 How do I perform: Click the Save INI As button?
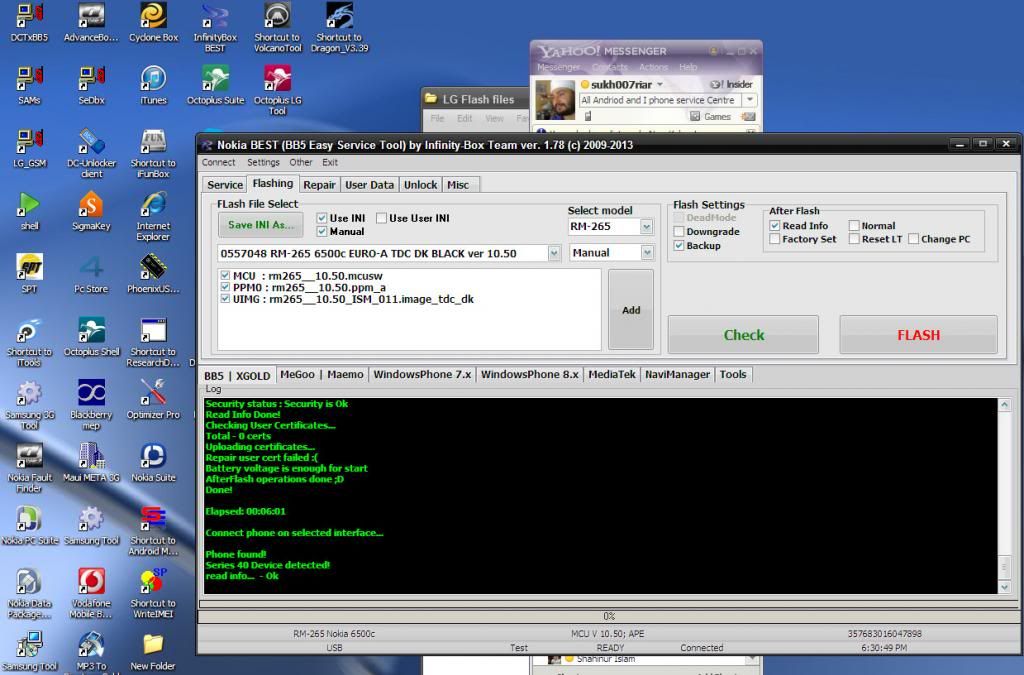(261, 225)
